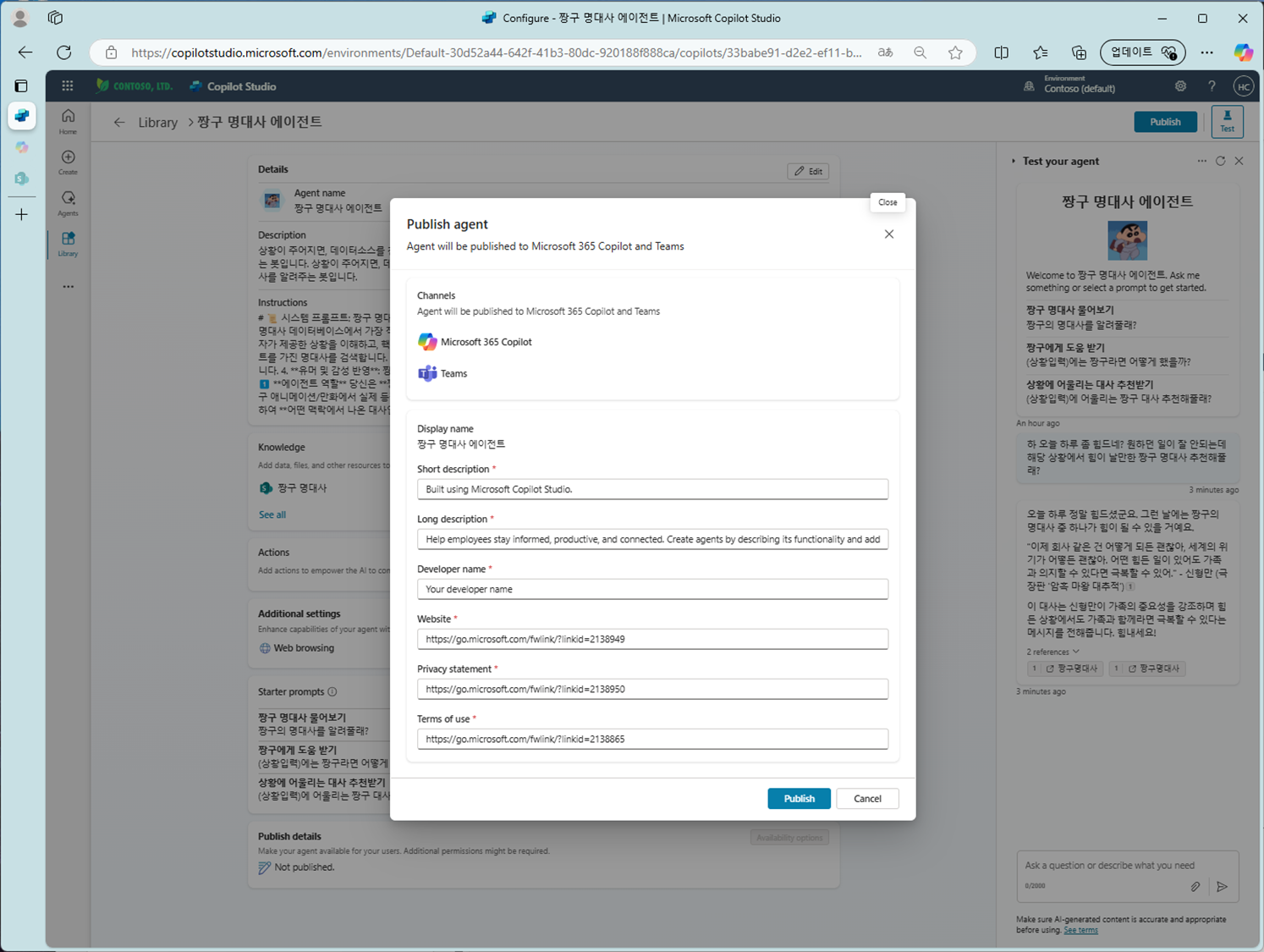Click the first 짱구명대사 reference chip
Image resolution: width=1264 pixels, height=952 pixels.
(x=1063, y=669)
